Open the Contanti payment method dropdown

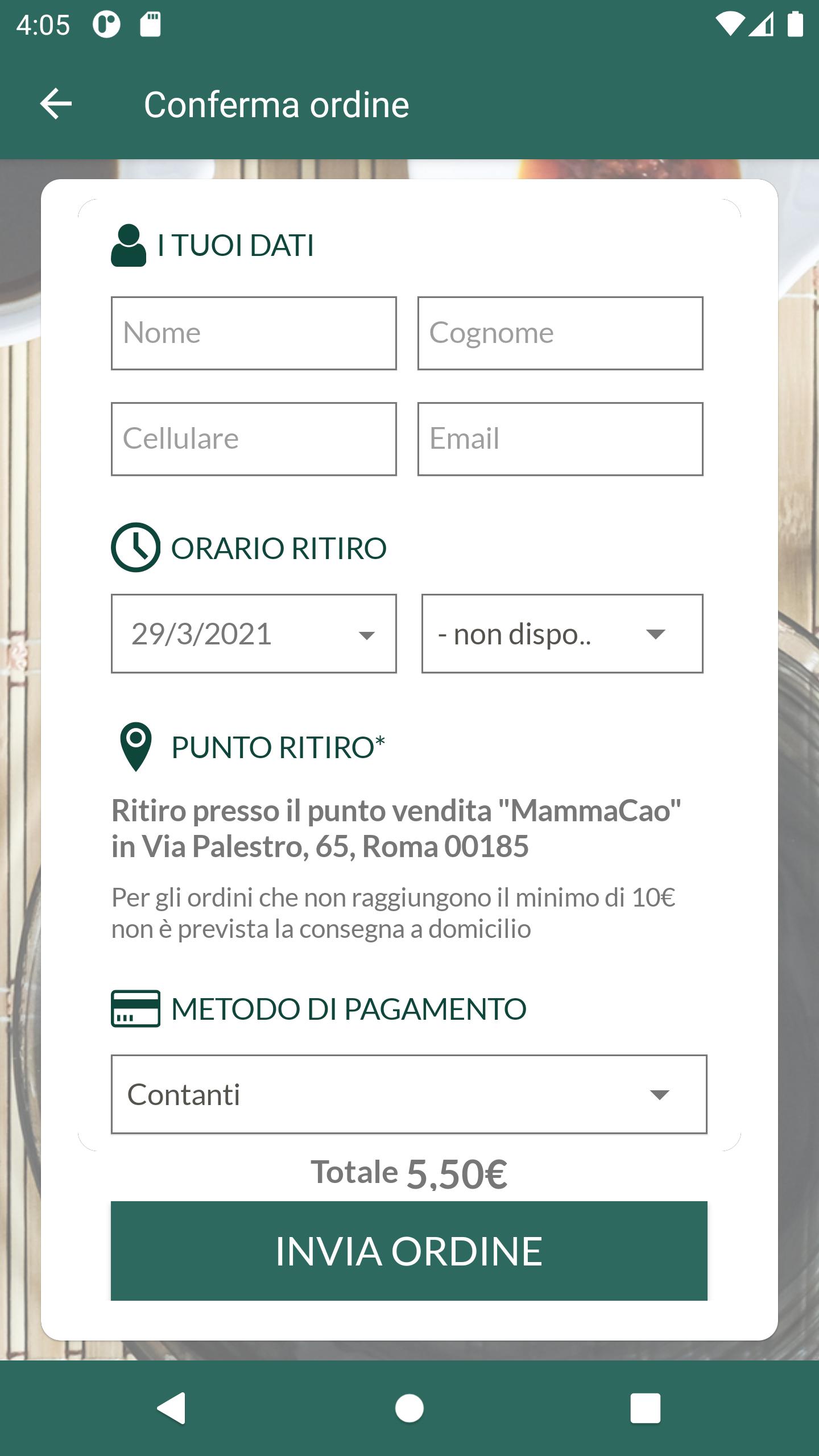tap(409, 1094)
